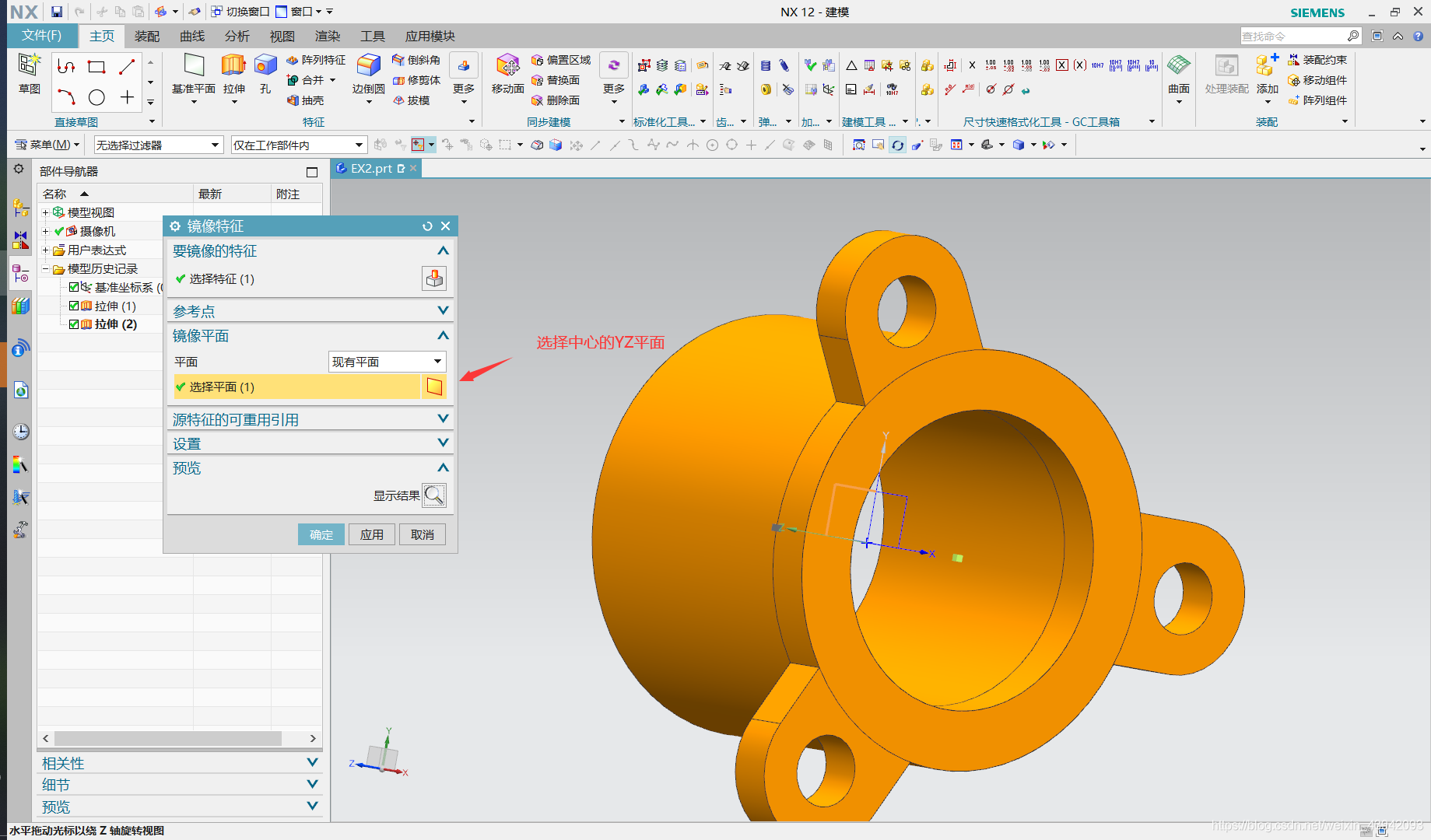
Task: Open the 平面 type dropdown (现有平面)
Action: click(x=387, y=362)
